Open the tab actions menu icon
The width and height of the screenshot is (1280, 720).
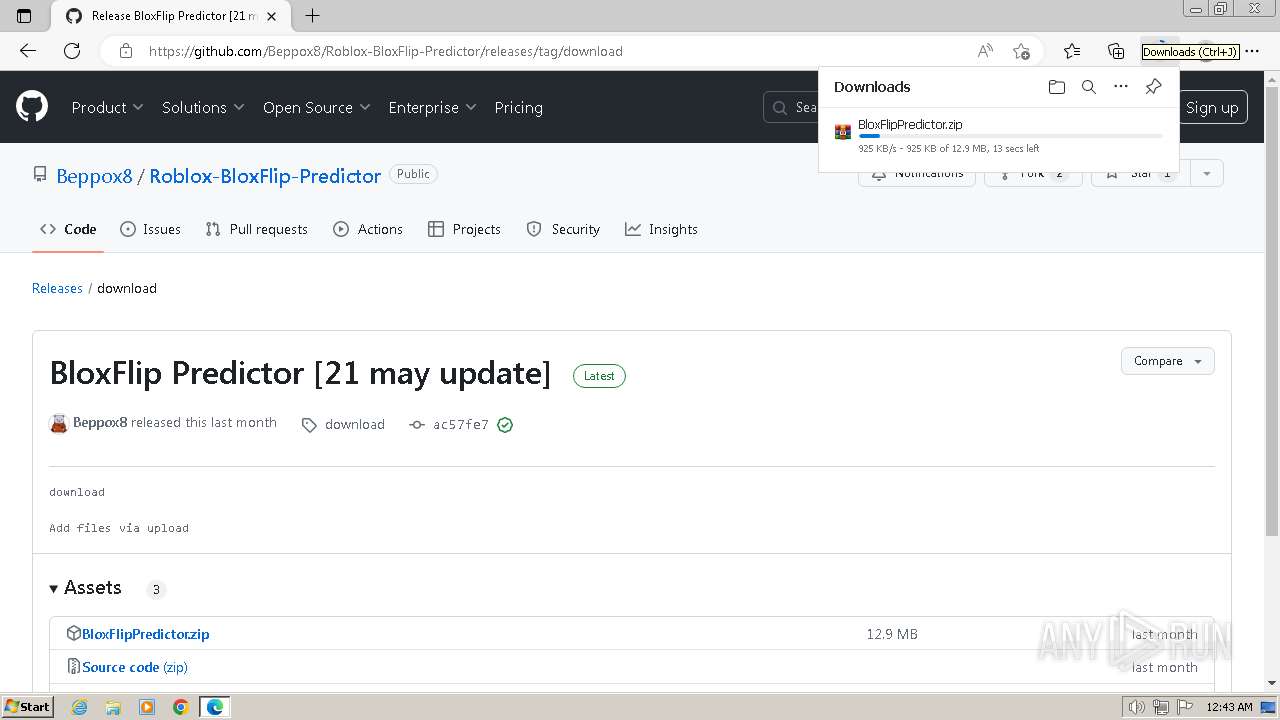point(24,16)
